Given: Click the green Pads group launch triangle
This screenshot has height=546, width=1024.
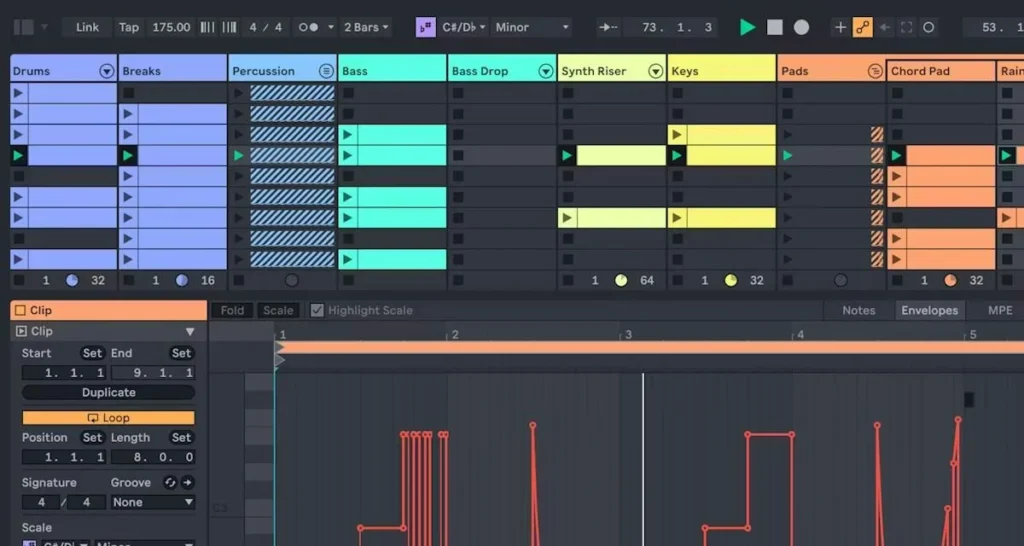Looking at the screenshot, I should [x=788, y=155].
